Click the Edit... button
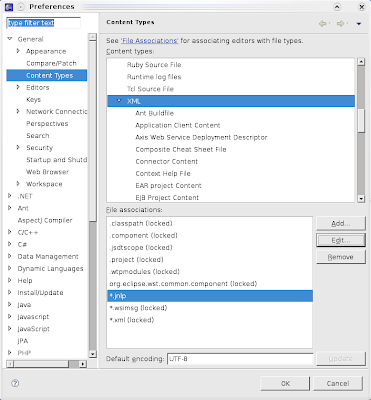 point(341,240)
